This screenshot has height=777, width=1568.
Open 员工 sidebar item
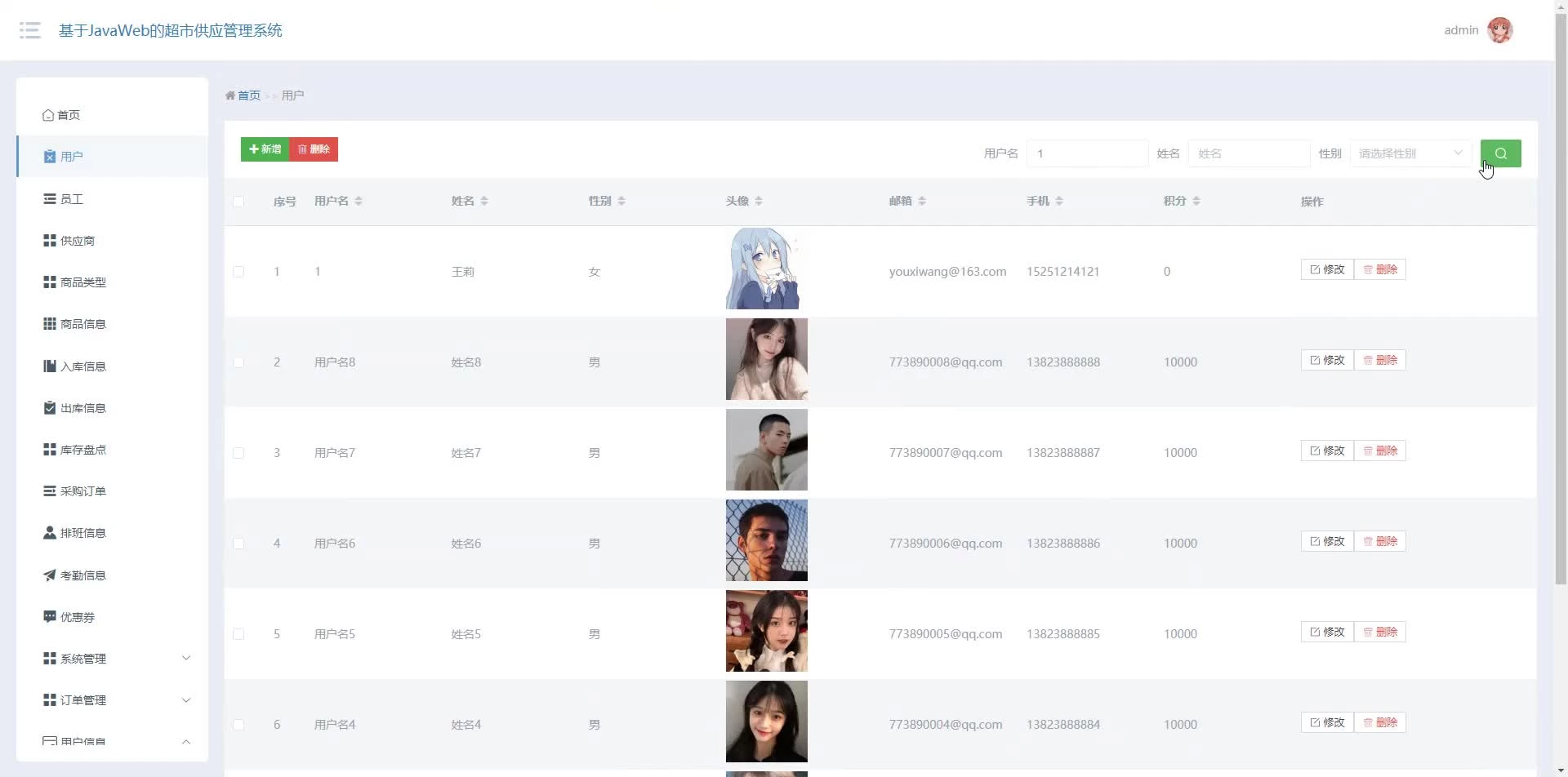[x=112, y=199]
